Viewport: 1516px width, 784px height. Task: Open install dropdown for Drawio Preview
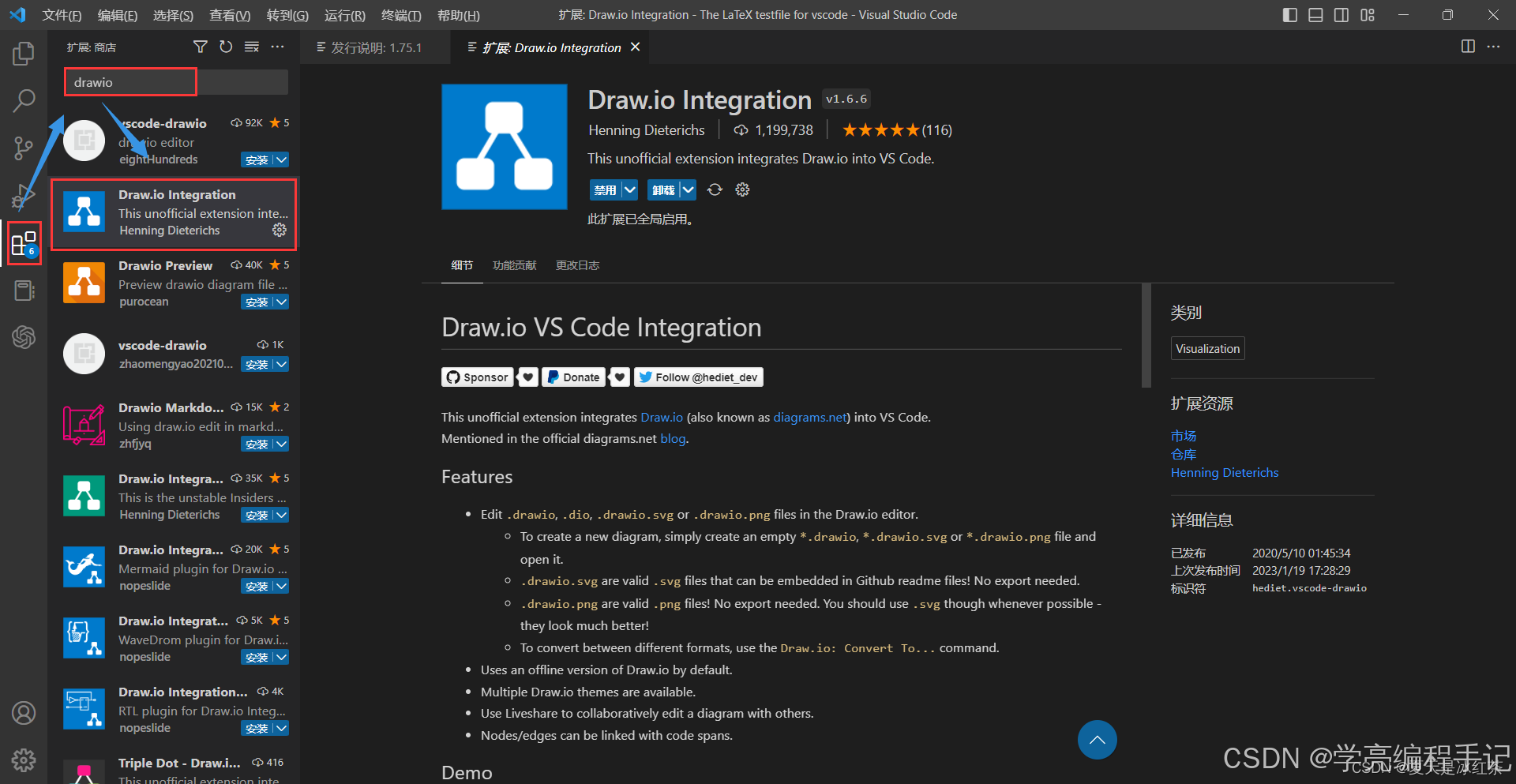coord(282,302)
